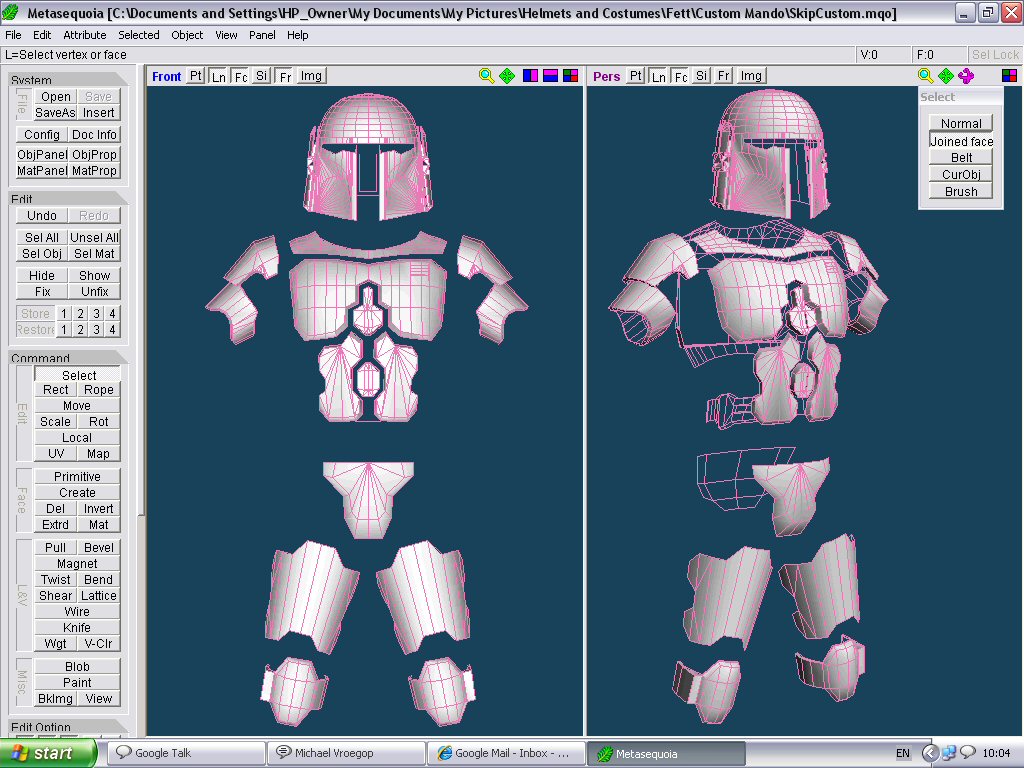Open the View menu
This screenshot has width=1024, height=768.
(226, 35)
